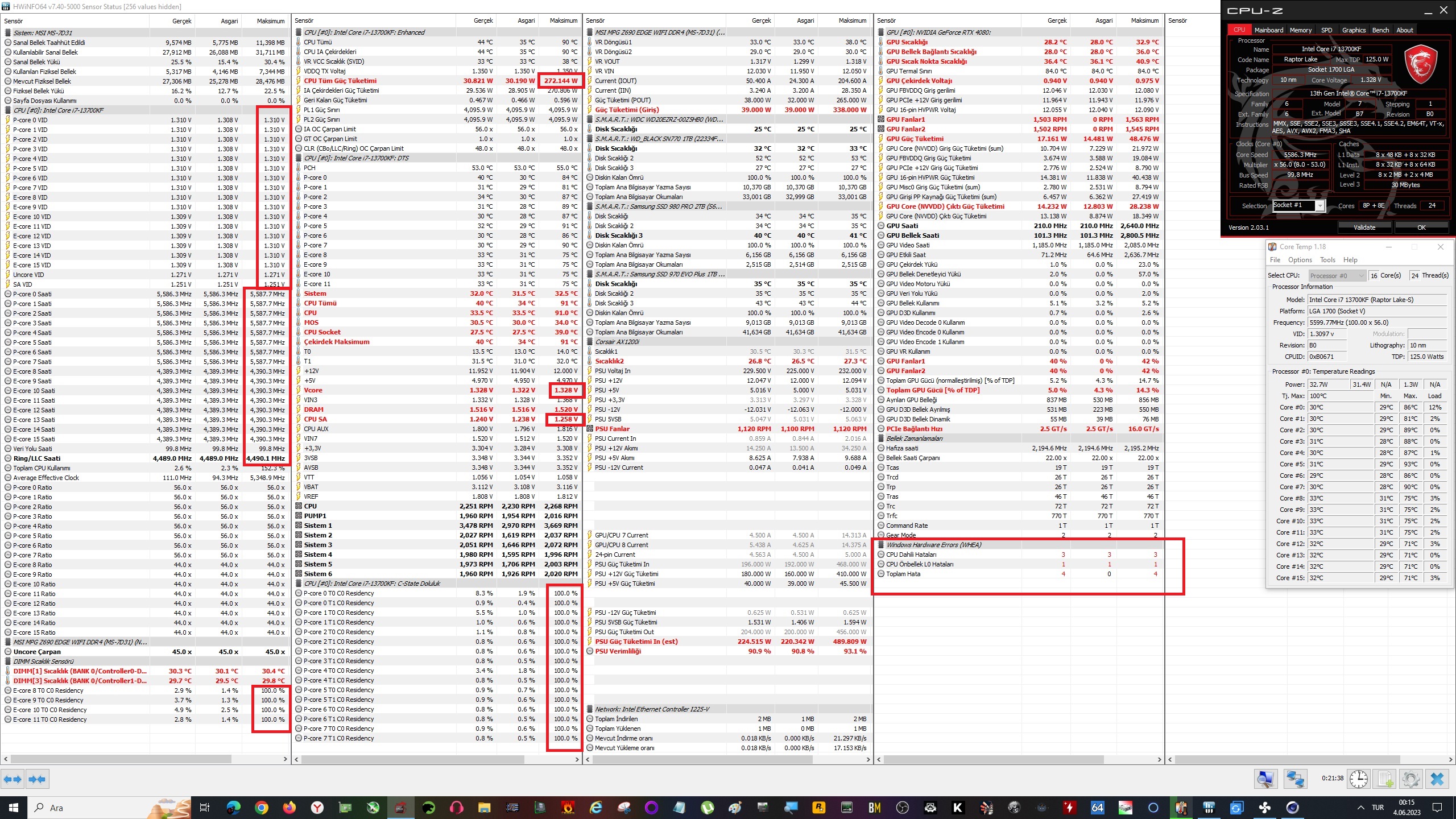Select the 'Toplam Hata' row
The height and width of the screenshot is (819, 1456).
(1018, 574)
